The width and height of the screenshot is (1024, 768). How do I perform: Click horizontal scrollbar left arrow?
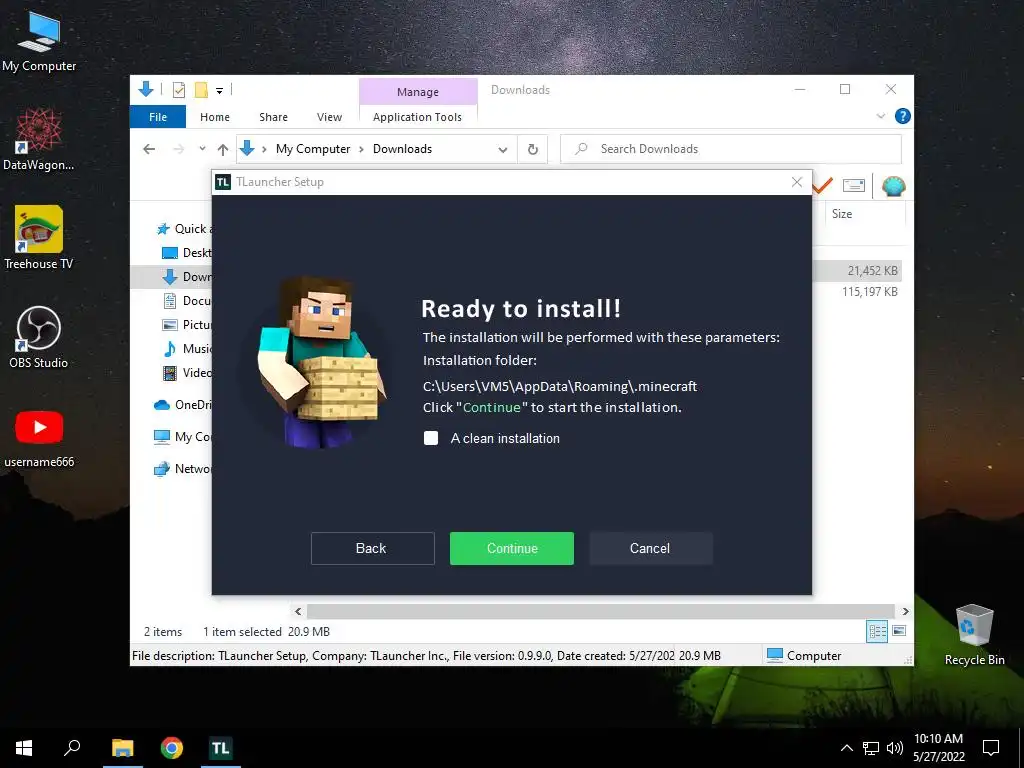point(298,611)
